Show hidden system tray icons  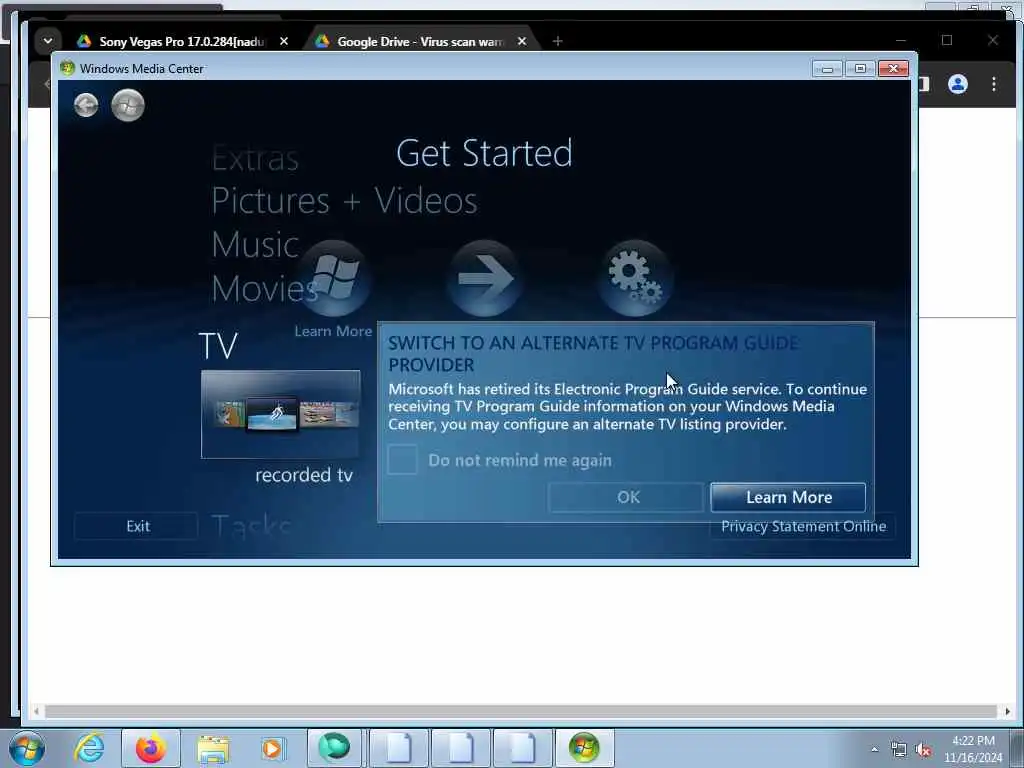tap(874, 749)
